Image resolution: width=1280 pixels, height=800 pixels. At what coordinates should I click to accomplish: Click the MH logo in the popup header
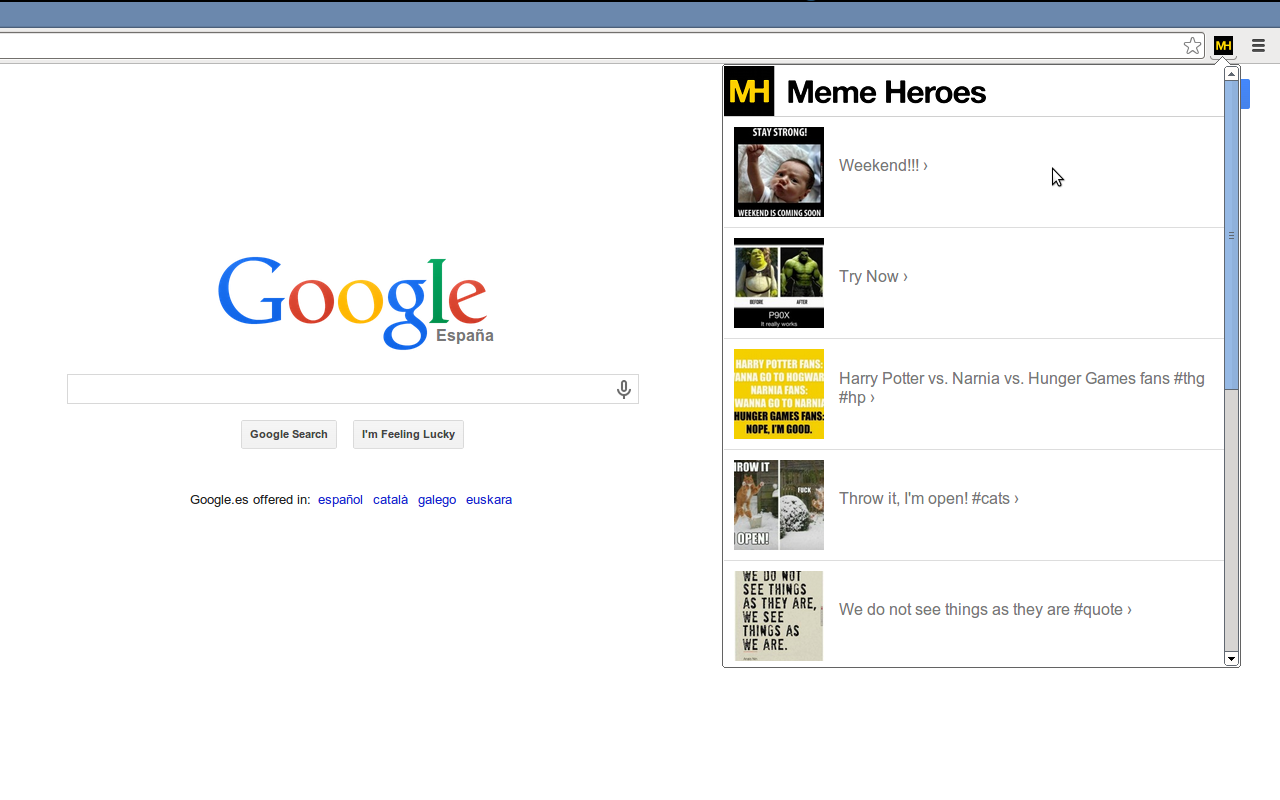tap(749, 91)
